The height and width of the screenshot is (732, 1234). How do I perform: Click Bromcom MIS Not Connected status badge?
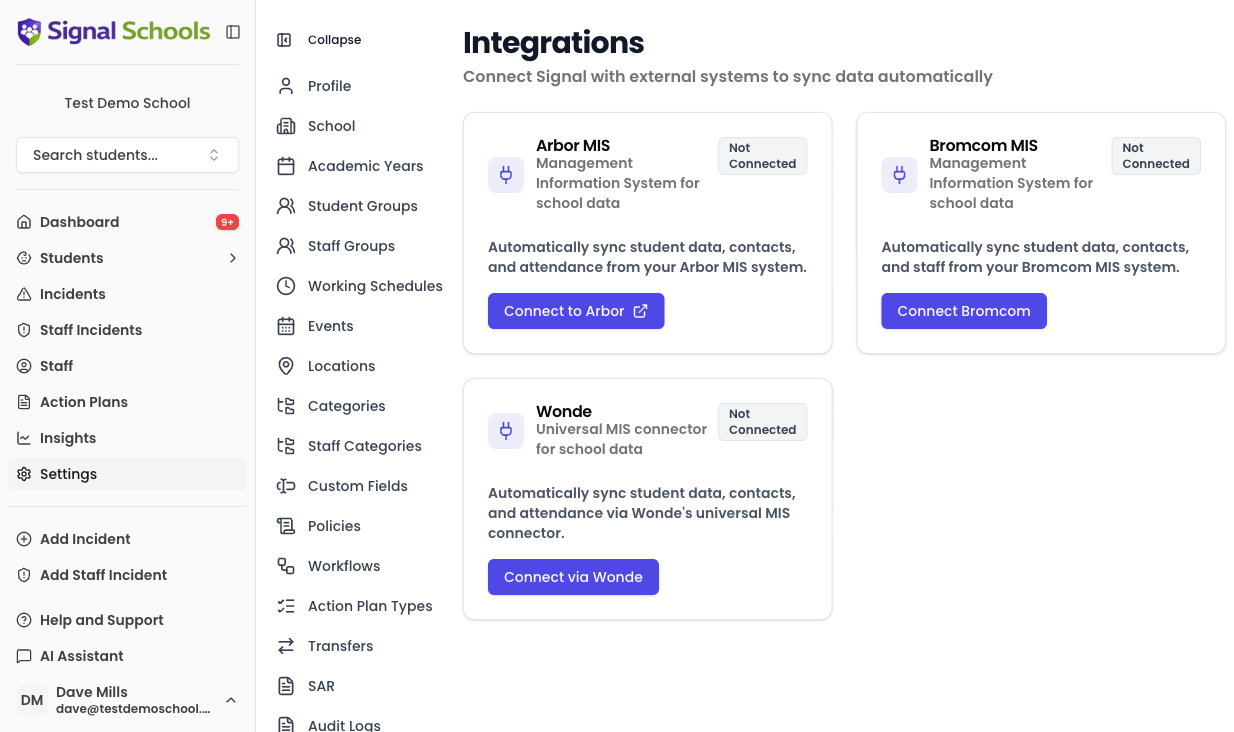click(x=1156, y=156)
